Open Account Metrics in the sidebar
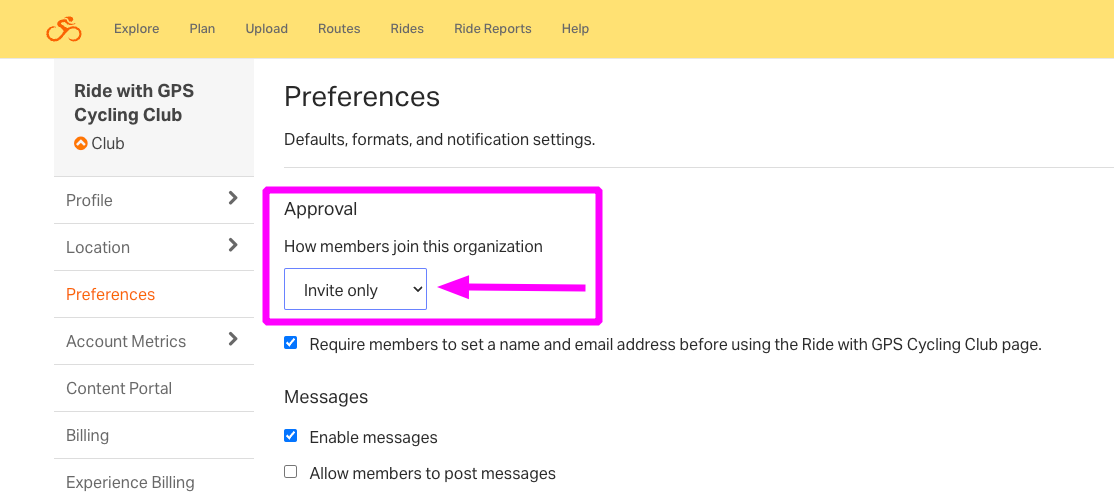 click(x=126, y=341)
